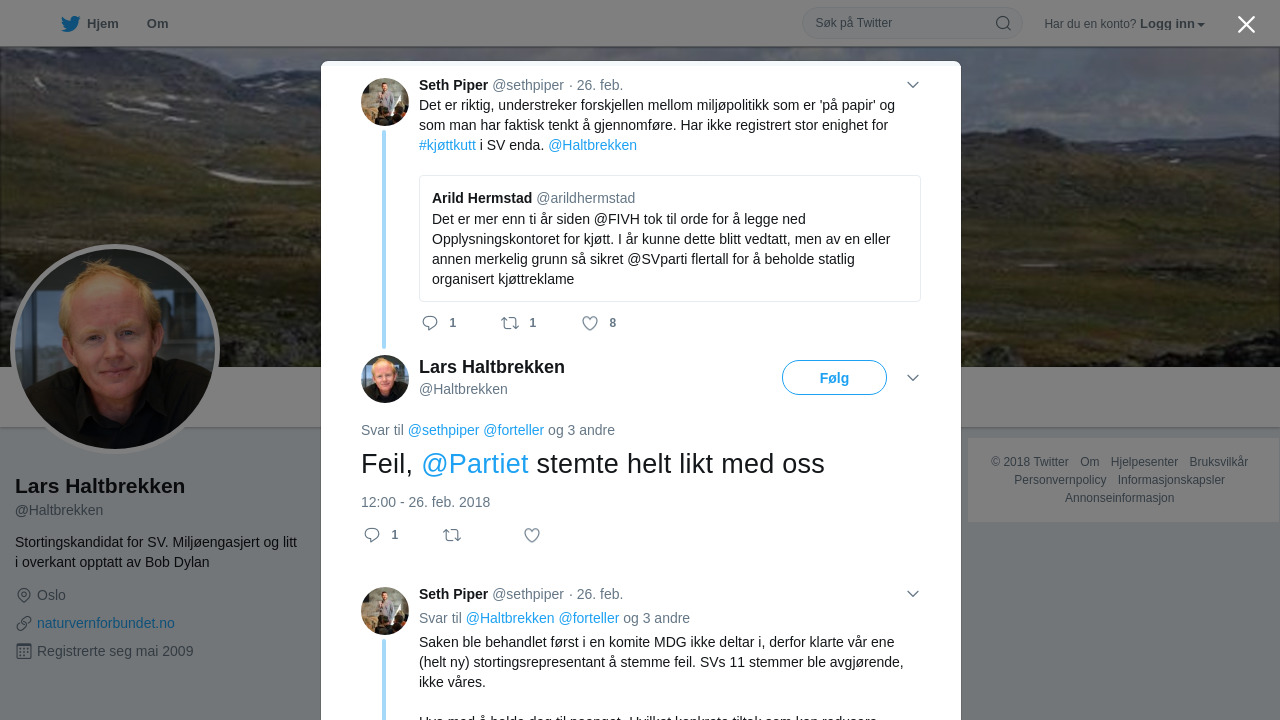Open the naturvernforbundet.no link
1280x720 pixels.
tap(106, 623)
